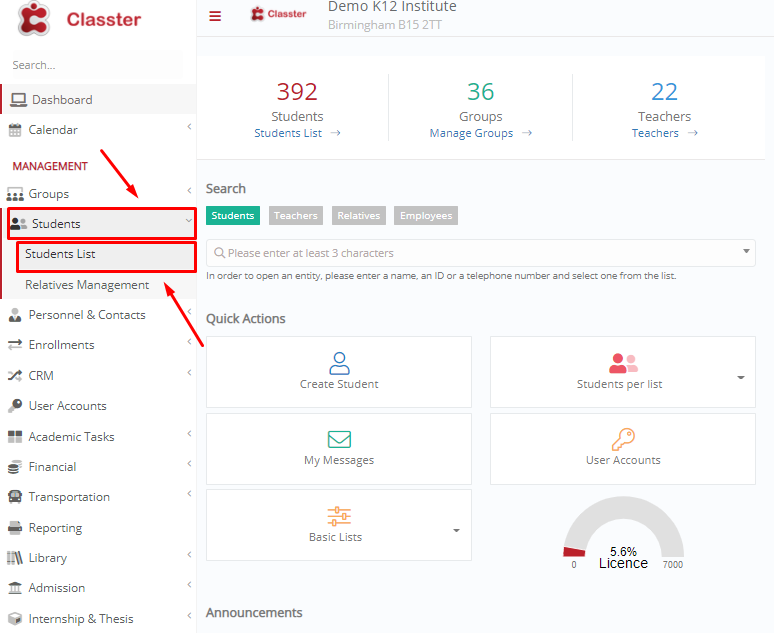
Task: Click the CRM shuffle icon
Action: click(15, 376)
